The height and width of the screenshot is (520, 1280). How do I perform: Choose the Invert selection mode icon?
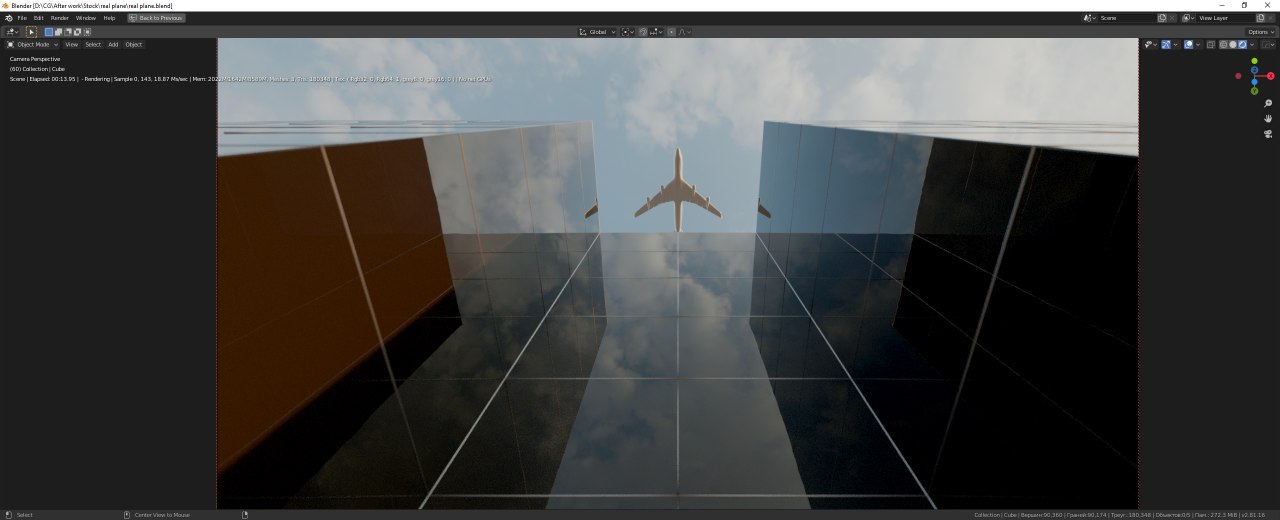(x=77, y=32)
